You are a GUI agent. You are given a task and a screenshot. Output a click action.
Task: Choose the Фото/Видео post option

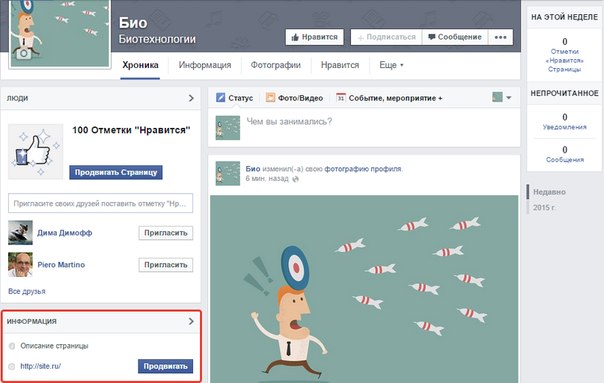[x=295, y=98]
